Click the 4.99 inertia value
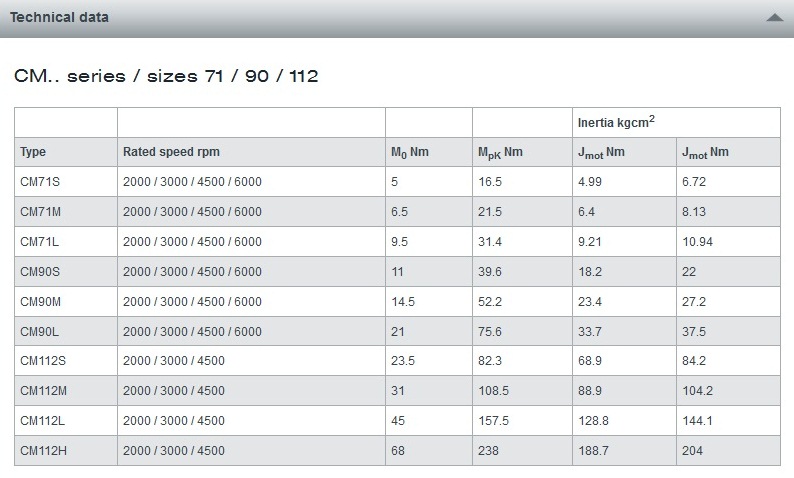 590,182
